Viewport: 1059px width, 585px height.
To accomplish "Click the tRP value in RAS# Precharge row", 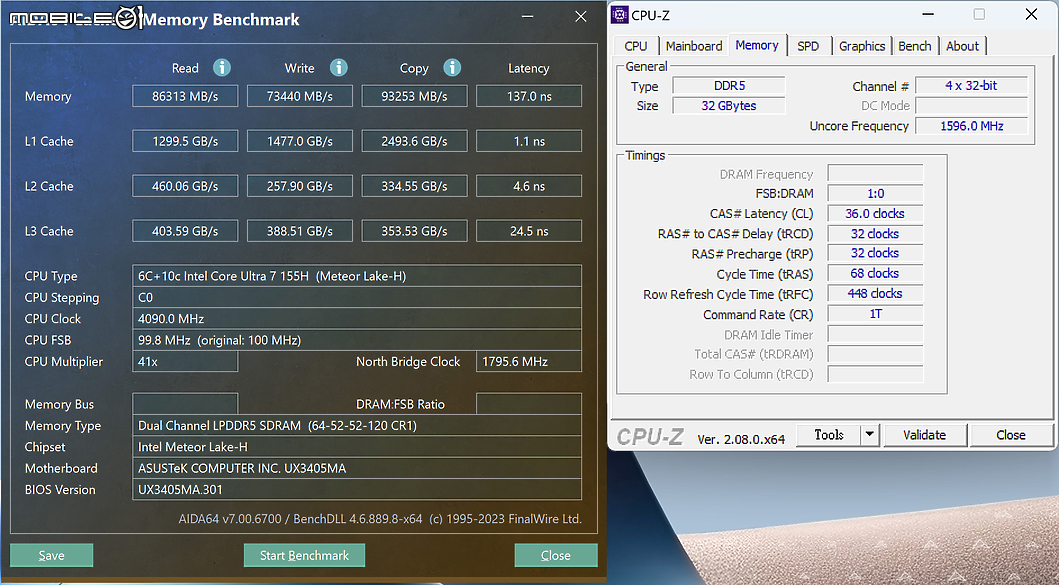I will point(875,253).
